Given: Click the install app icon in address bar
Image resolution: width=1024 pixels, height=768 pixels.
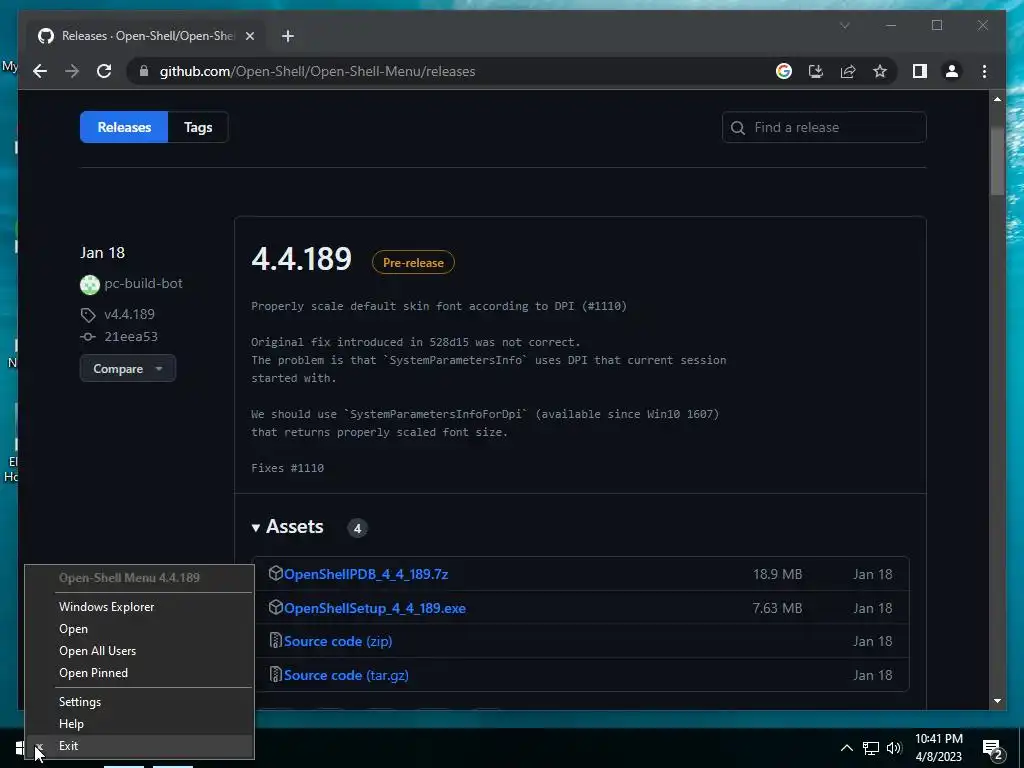Looking at the screenshot, I should click(816, 71).
